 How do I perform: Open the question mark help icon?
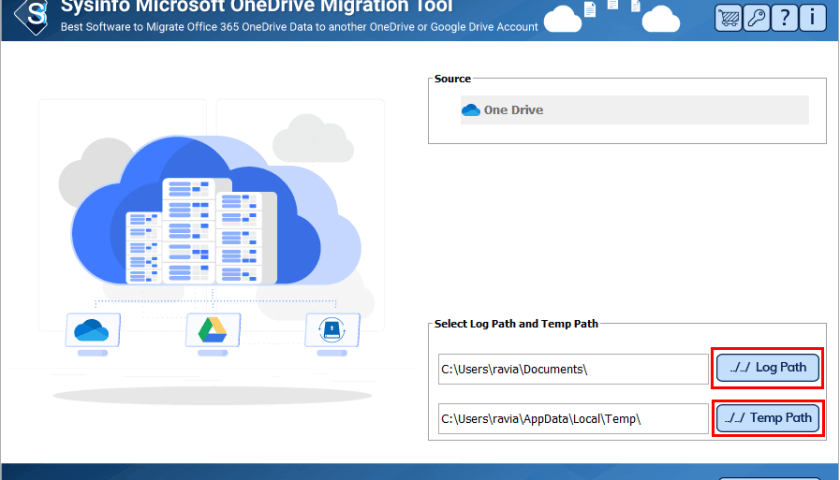click(784, 18)
